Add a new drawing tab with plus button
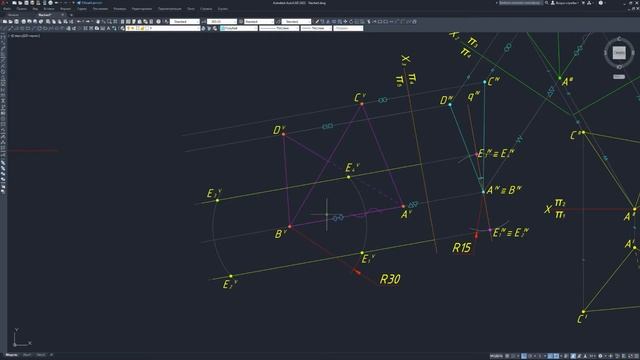Viewport: 640px width, 360px height. 71,15
